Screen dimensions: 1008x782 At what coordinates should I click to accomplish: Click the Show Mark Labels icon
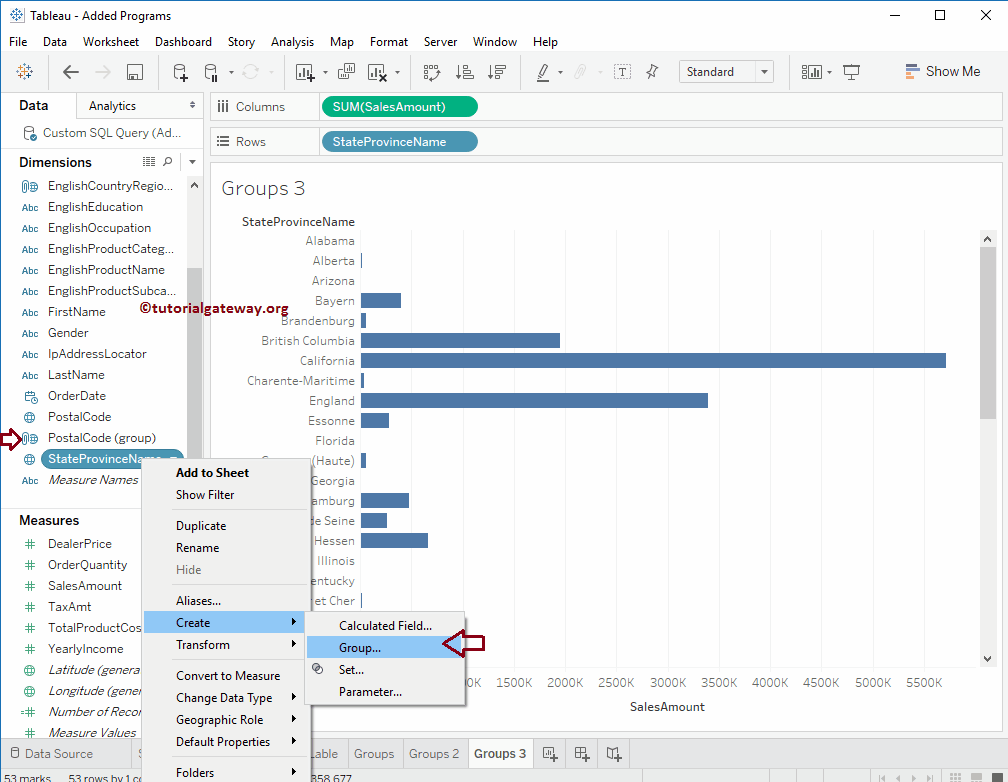[x=623, y=72]
